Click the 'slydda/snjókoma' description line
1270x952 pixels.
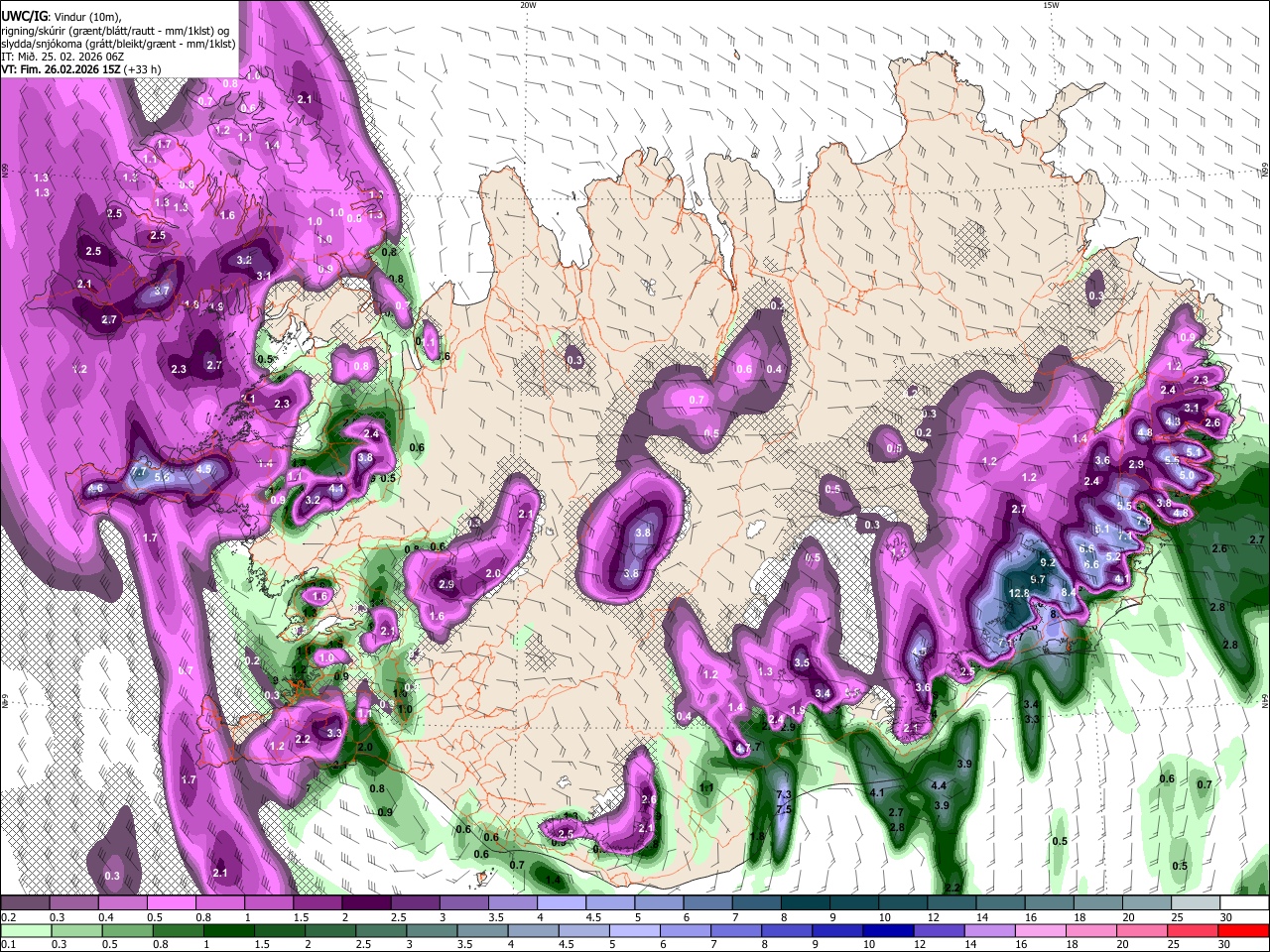(x=119, y=44)
